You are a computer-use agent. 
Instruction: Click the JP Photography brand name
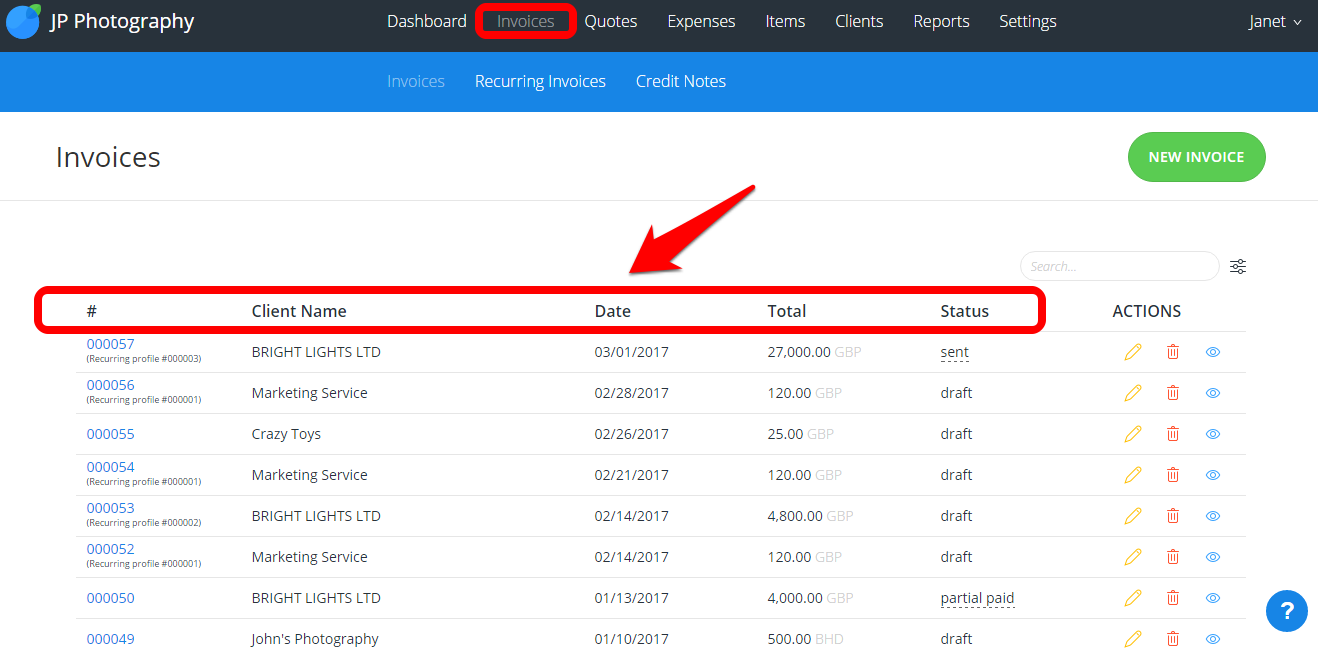122,21
